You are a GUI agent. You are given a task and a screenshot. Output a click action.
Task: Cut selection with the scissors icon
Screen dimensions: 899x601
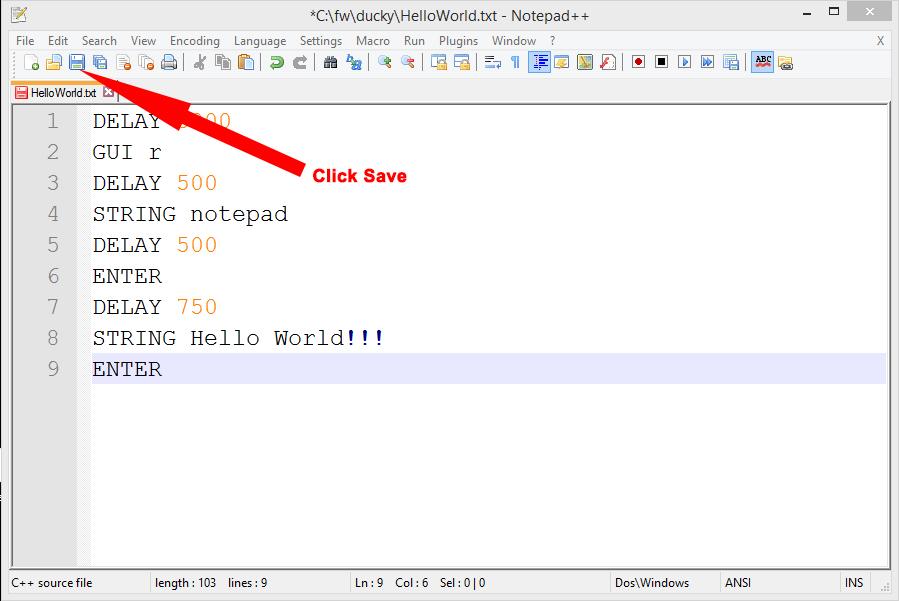coord(200,62)
